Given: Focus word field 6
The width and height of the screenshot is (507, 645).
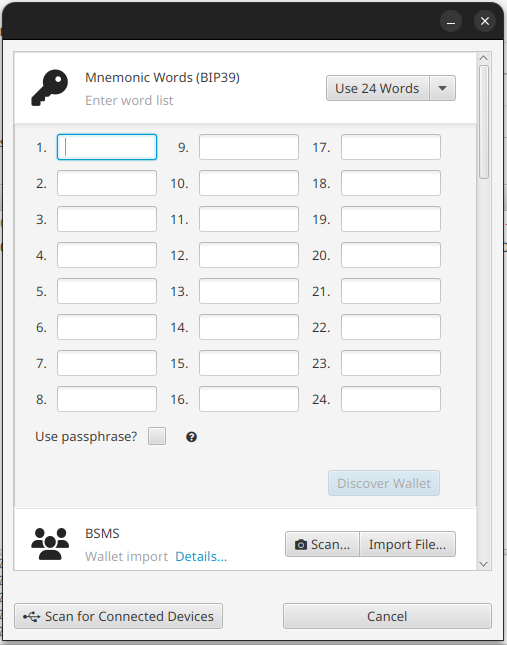Looking at the screenshot, I should (x=107, y=327).
